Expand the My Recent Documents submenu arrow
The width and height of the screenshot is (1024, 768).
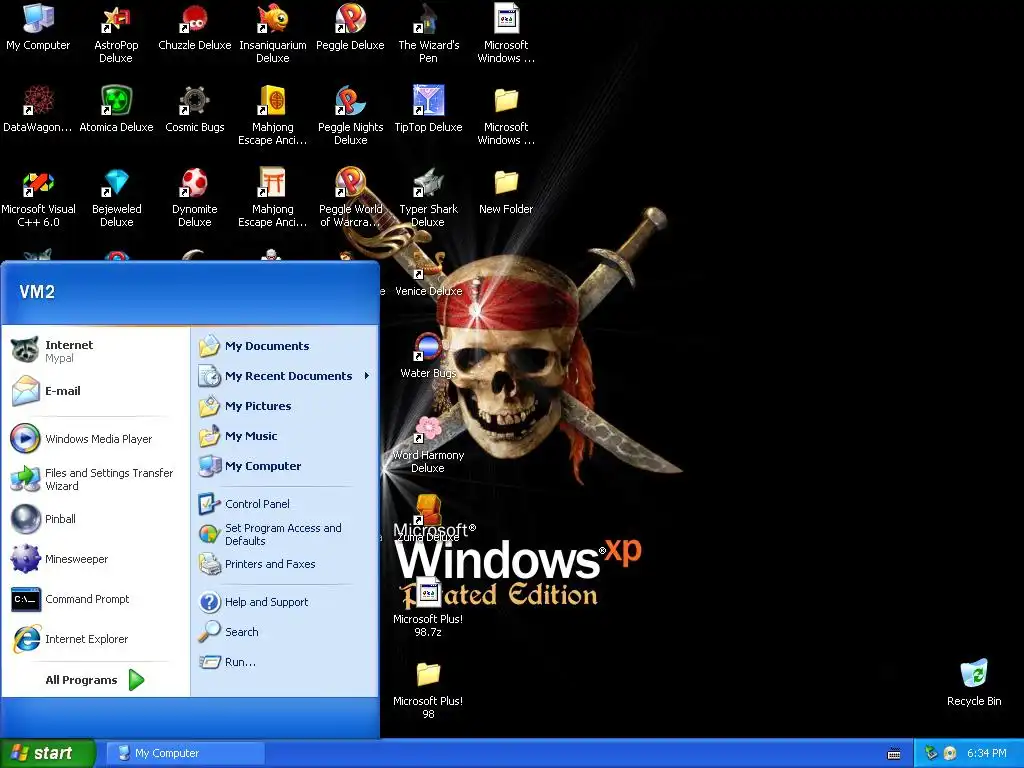coord(367,376)
